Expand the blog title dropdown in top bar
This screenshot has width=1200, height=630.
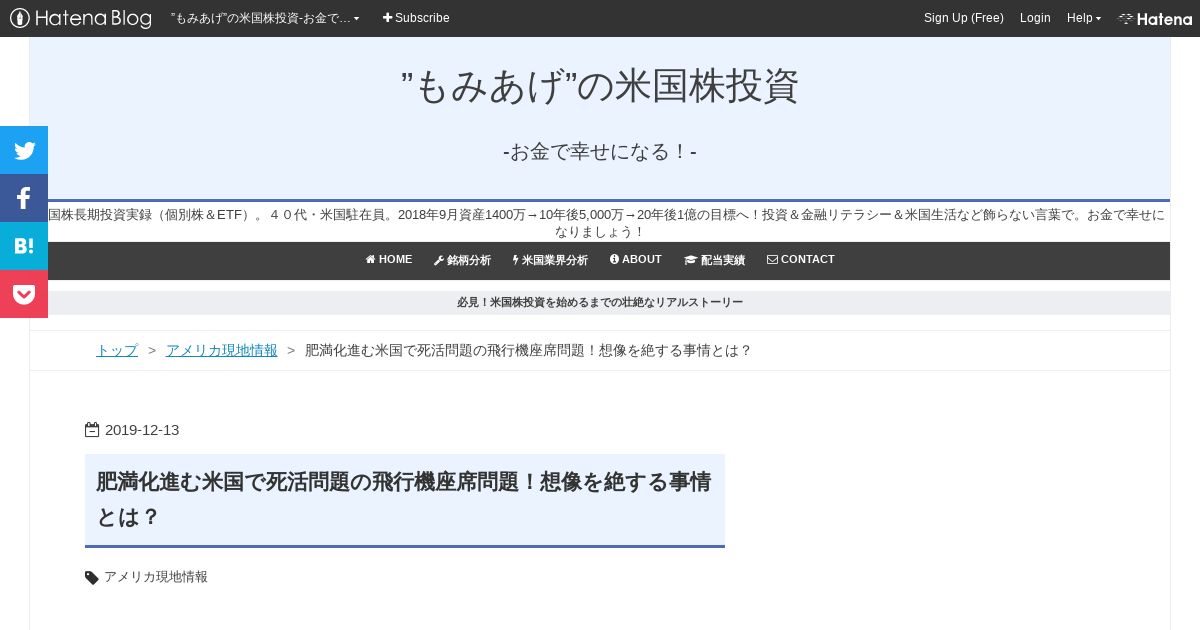point(265,18)
